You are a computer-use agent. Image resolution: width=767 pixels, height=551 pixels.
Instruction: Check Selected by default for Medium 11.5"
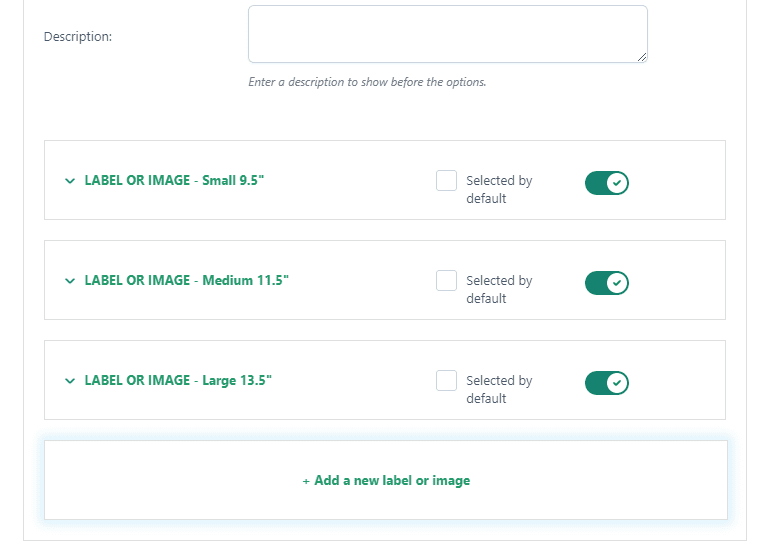pyautogui.click(x=446, y=280)
